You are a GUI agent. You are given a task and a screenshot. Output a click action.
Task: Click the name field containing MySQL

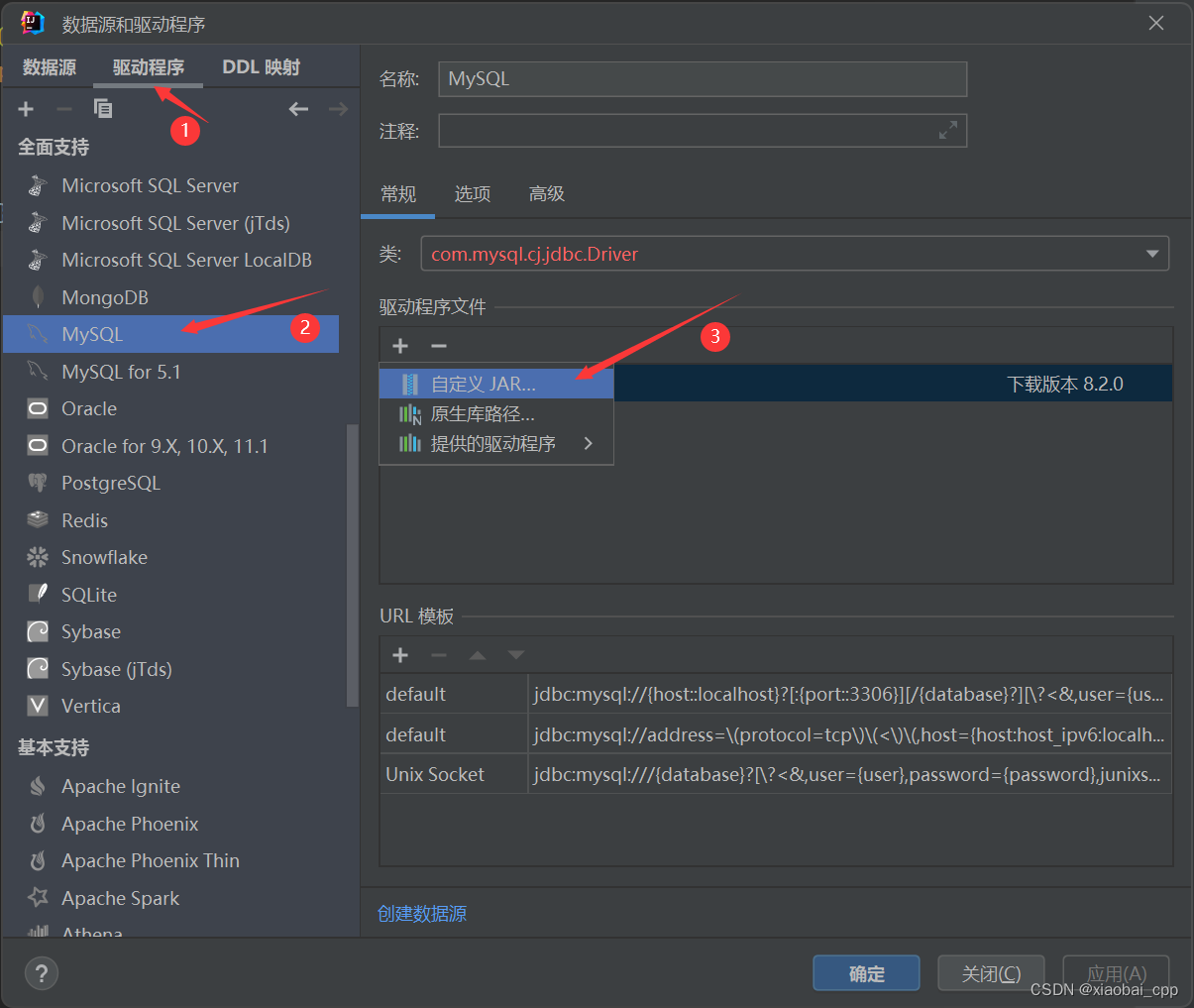(x=703, y=79)
